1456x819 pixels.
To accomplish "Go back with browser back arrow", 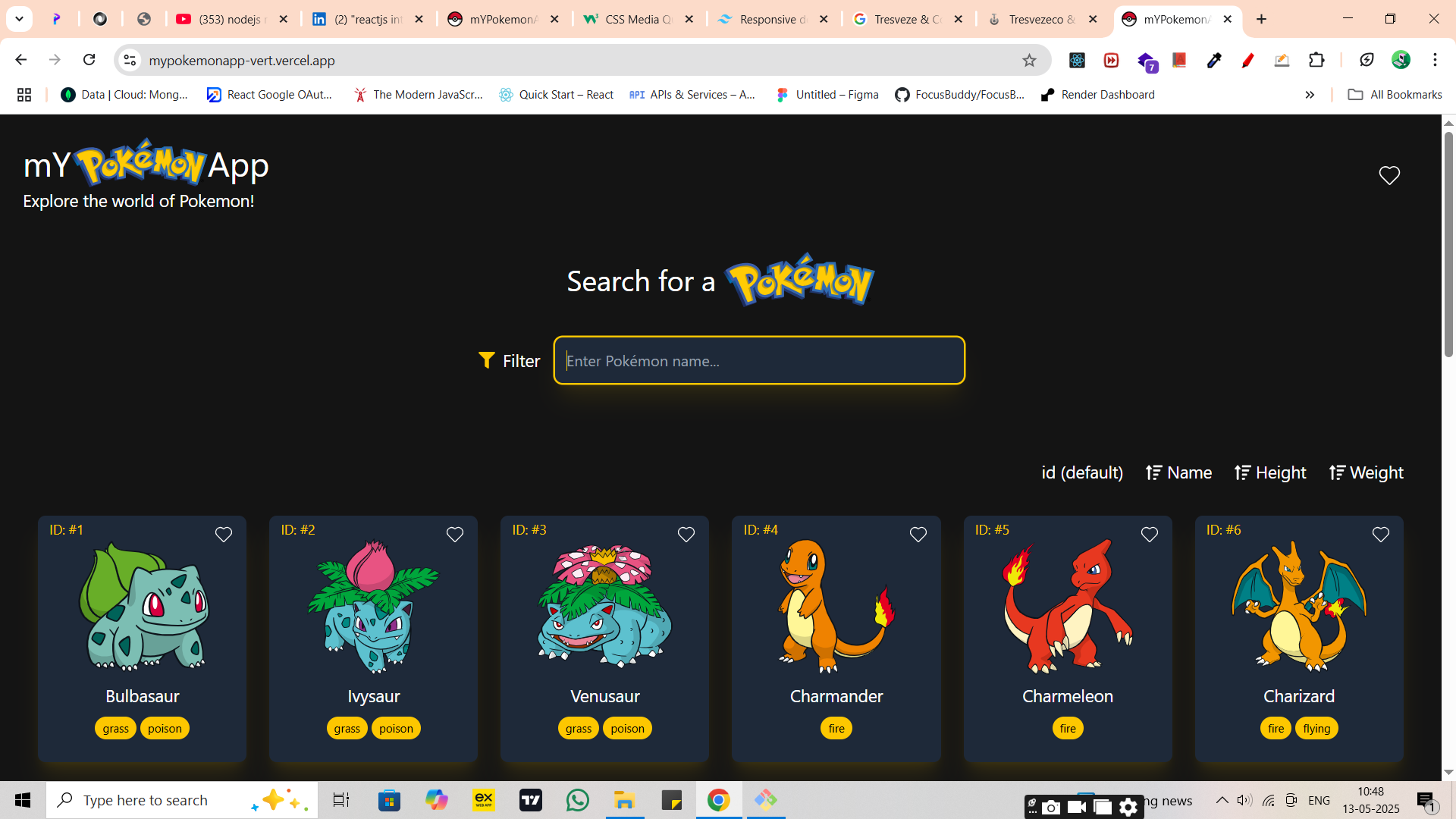I will pos(21,60).
